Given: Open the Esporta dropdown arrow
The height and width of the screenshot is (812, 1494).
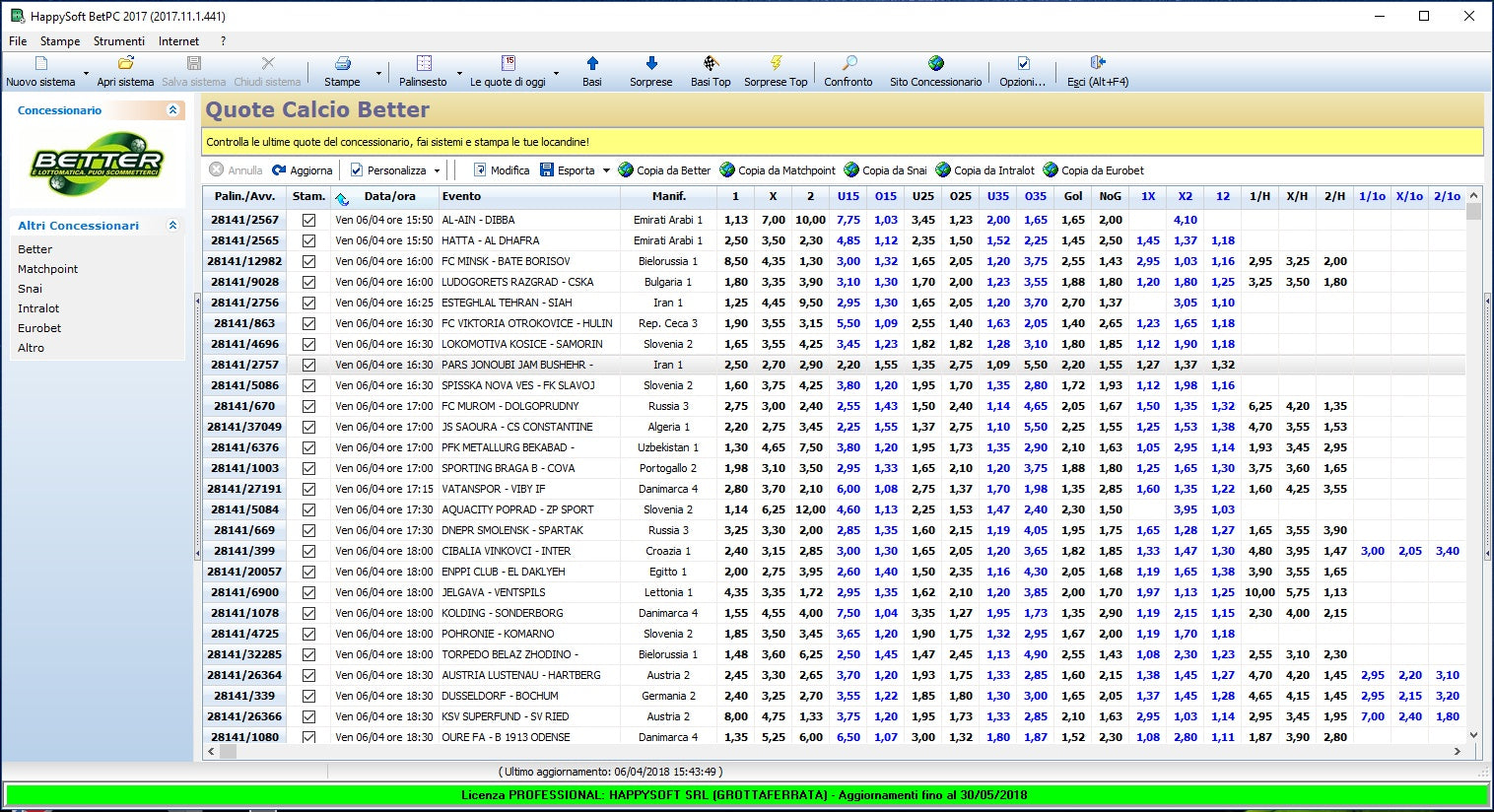Looking at the screenshot, I should pyautogui.click(x=606, y=170).
